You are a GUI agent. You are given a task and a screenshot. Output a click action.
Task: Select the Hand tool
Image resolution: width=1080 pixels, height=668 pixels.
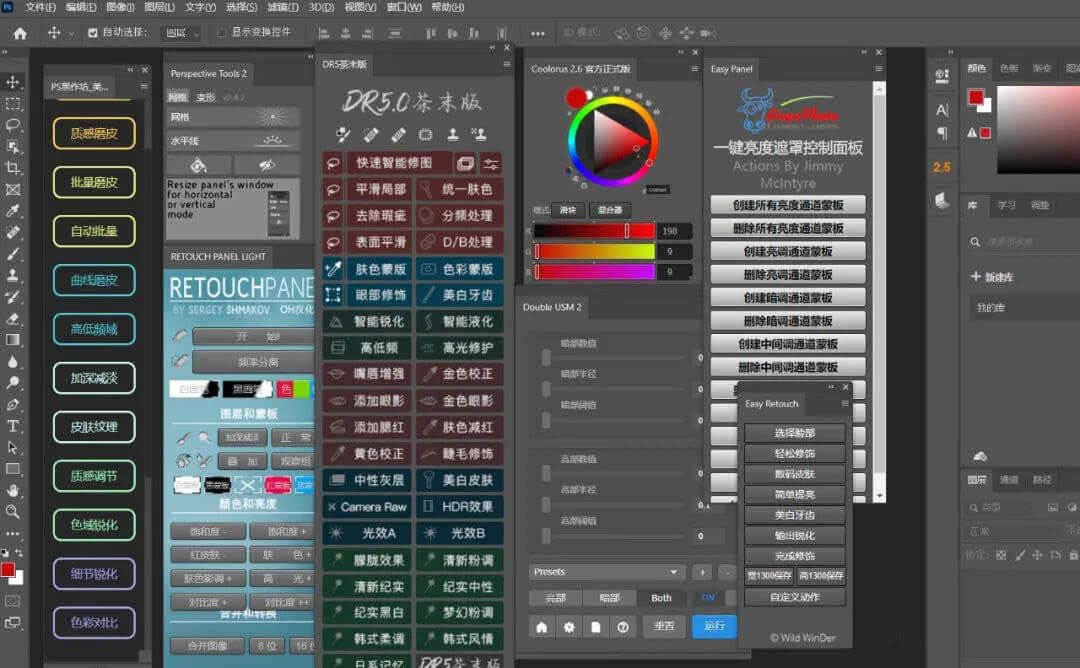point(13,490)
